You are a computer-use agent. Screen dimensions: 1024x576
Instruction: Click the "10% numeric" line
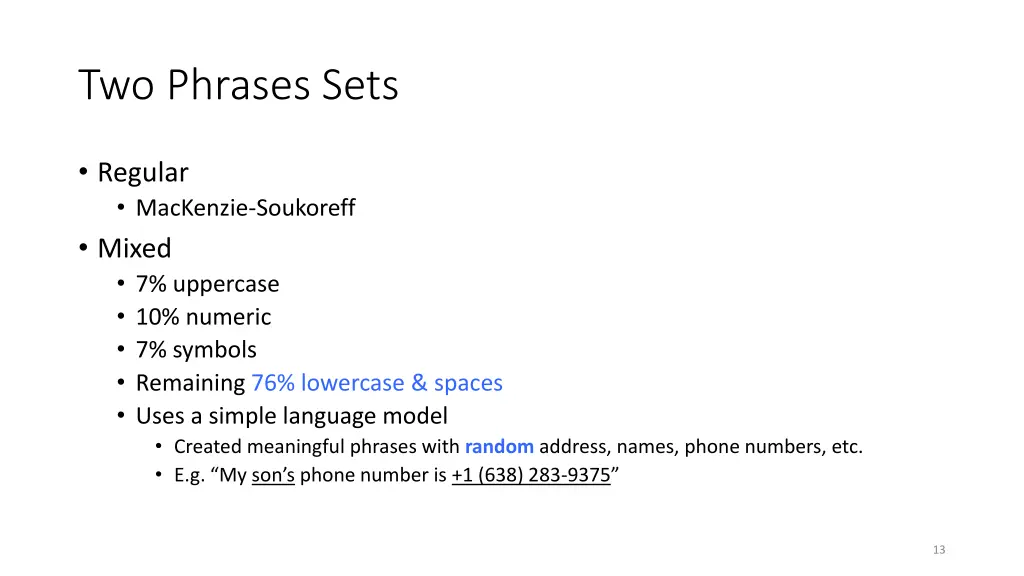[x=203, y=317]
